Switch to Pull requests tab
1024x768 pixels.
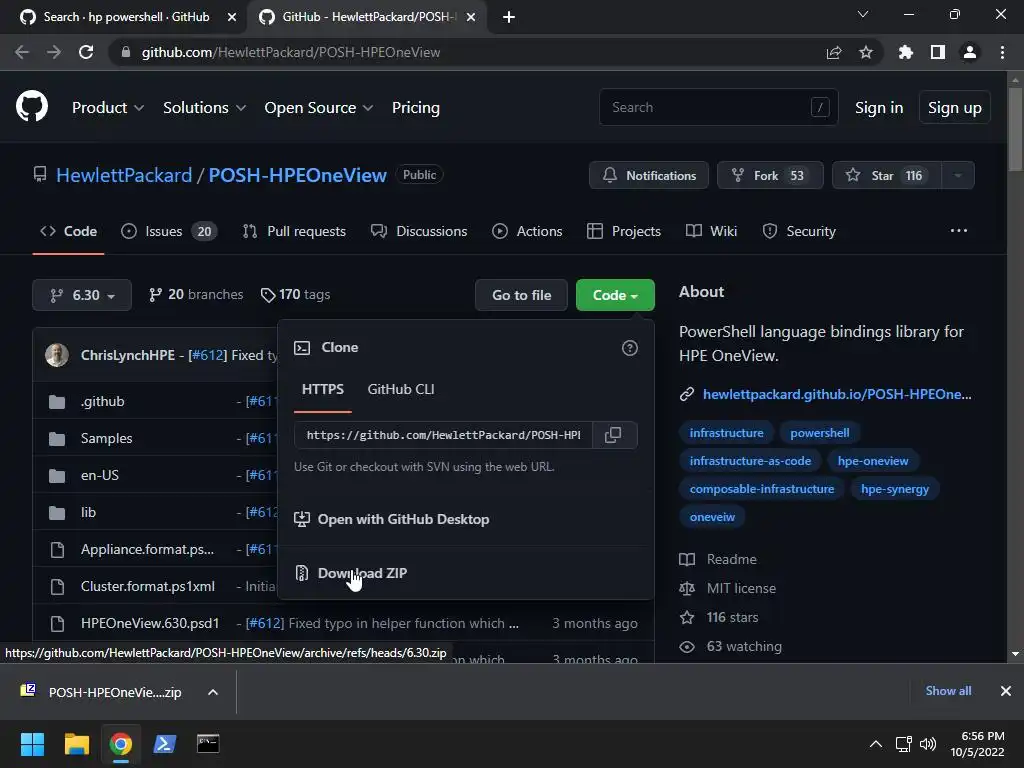pyautogui.click(x=294, y=231)
